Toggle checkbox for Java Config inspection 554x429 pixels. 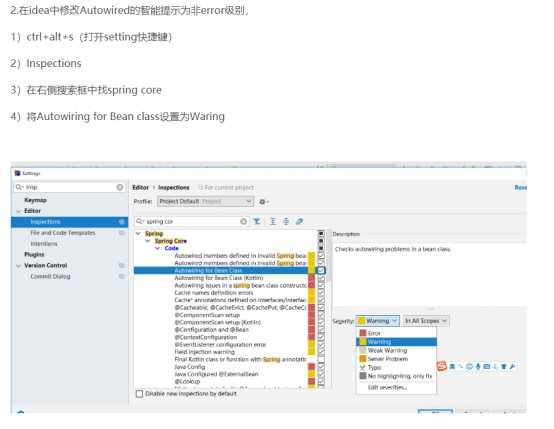[x=321, y=367]
